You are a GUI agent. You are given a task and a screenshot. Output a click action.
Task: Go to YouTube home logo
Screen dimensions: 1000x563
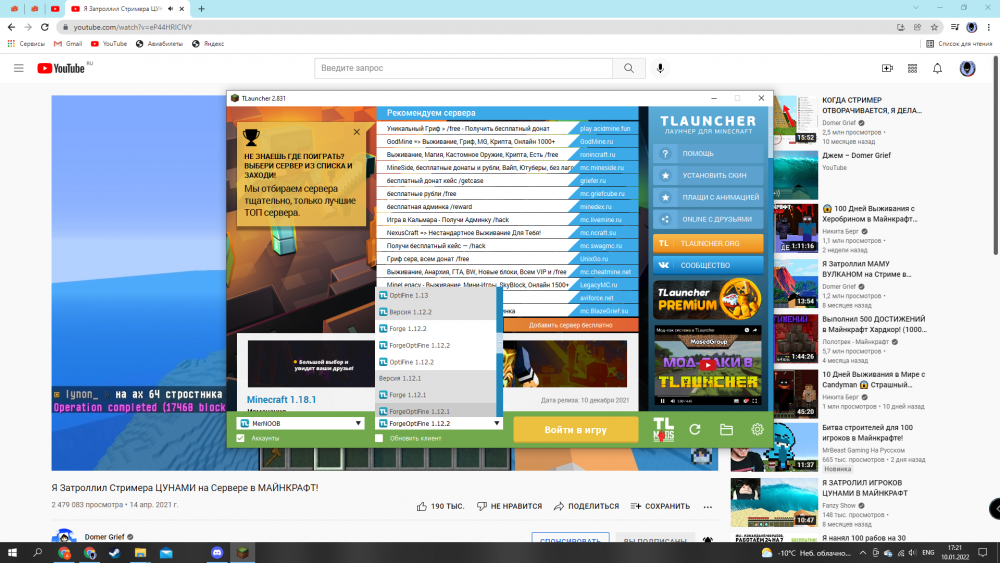[61, 68]
